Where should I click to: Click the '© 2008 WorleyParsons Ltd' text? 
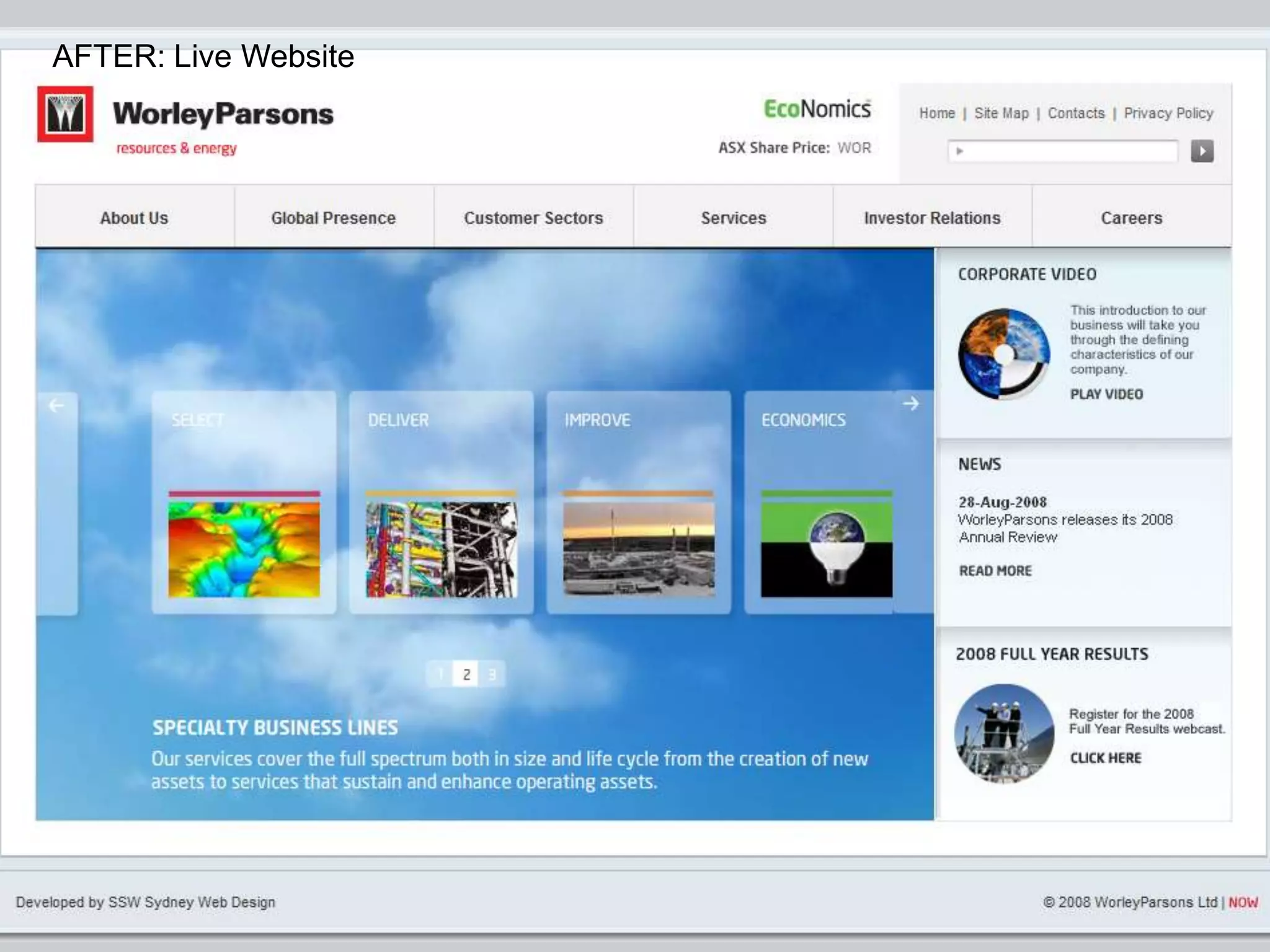(1130, 902)
